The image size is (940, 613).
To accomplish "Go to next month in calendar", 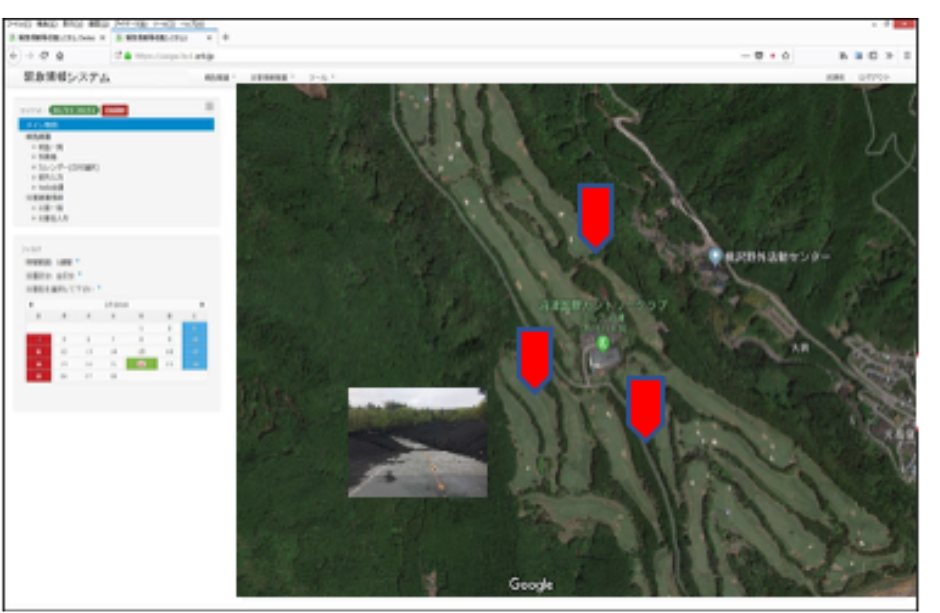I will pyautogui.click(x=202, y=304).
